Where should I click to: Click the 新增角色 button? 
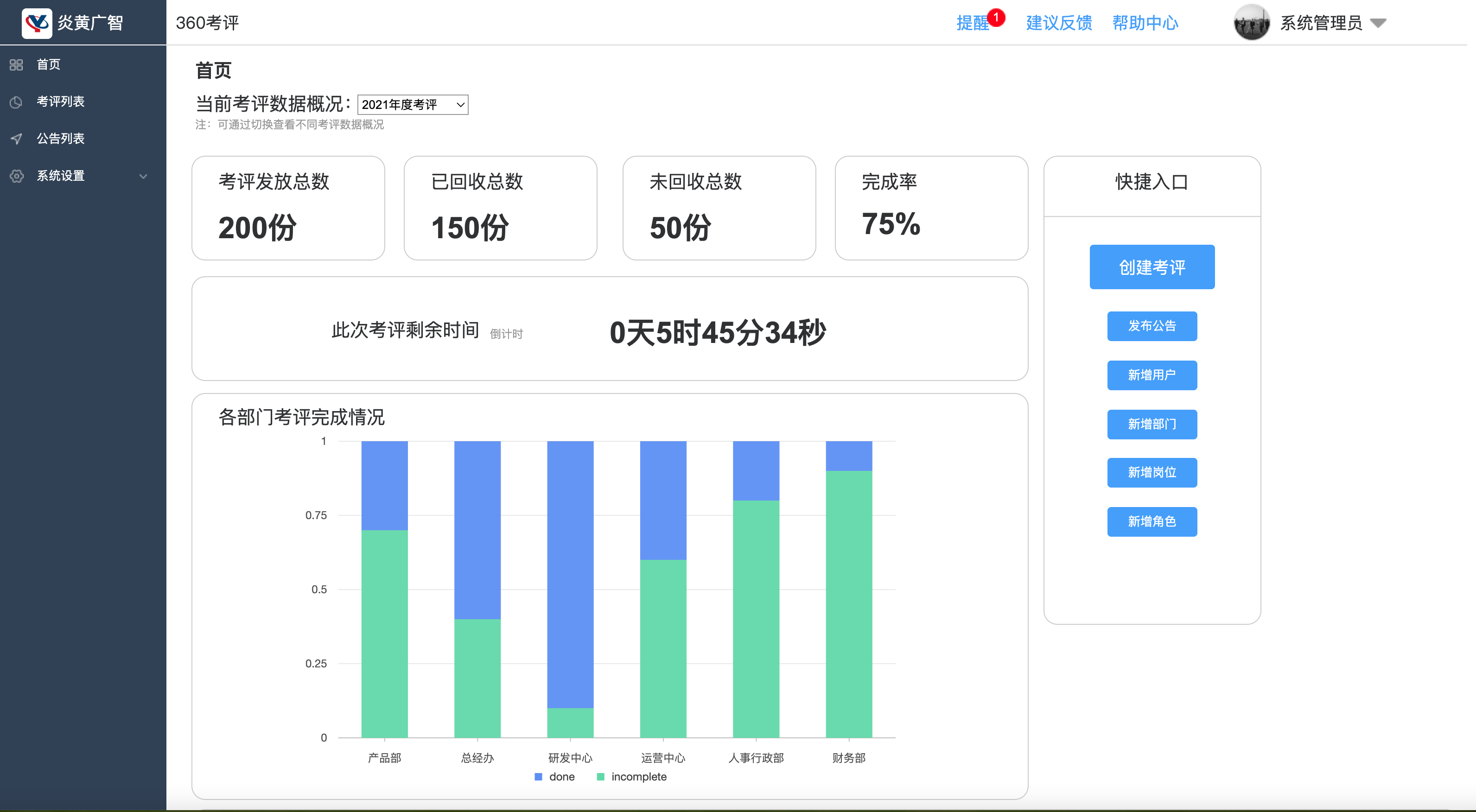(1152, 522)
